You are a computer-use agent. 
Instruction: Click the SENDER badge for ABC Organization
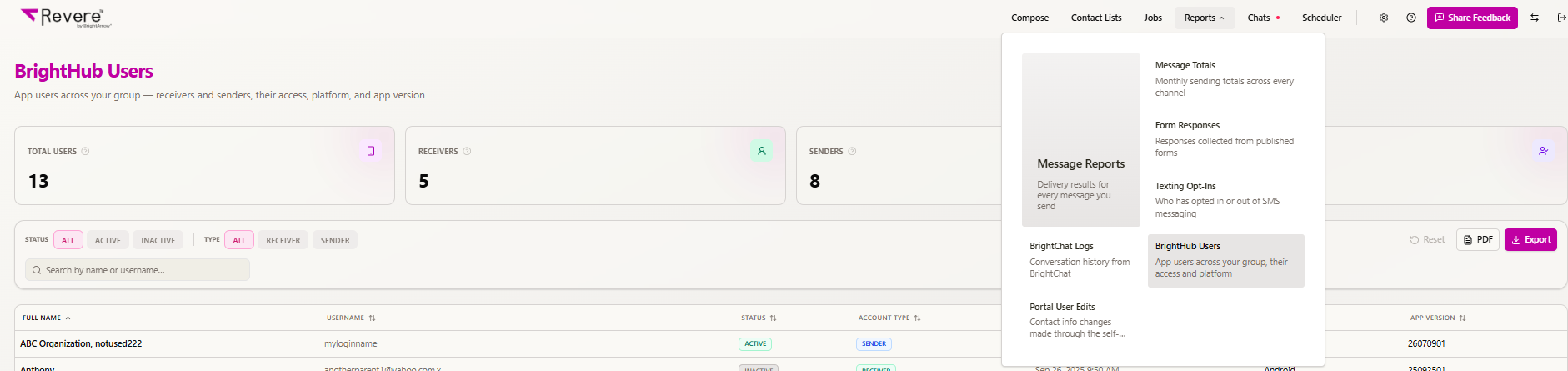pos(874,343)
